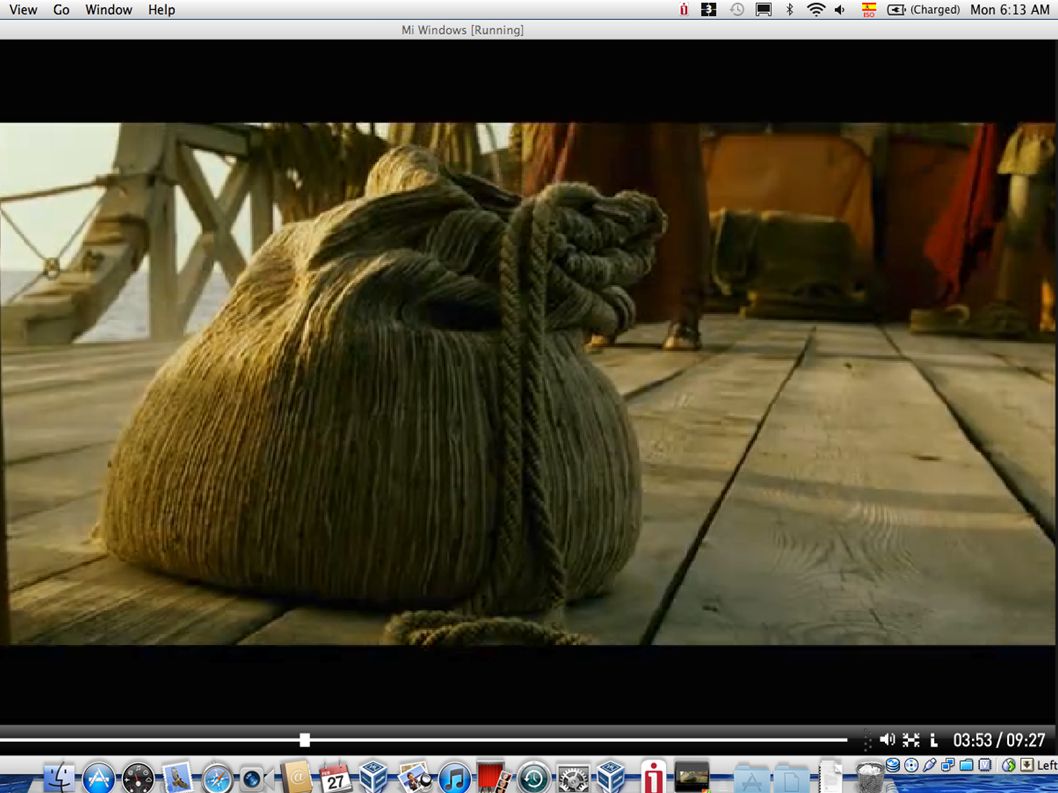Click the red 'i' menu bar icon
This screenshot has width=1058, height=793.
coord(684,9)
